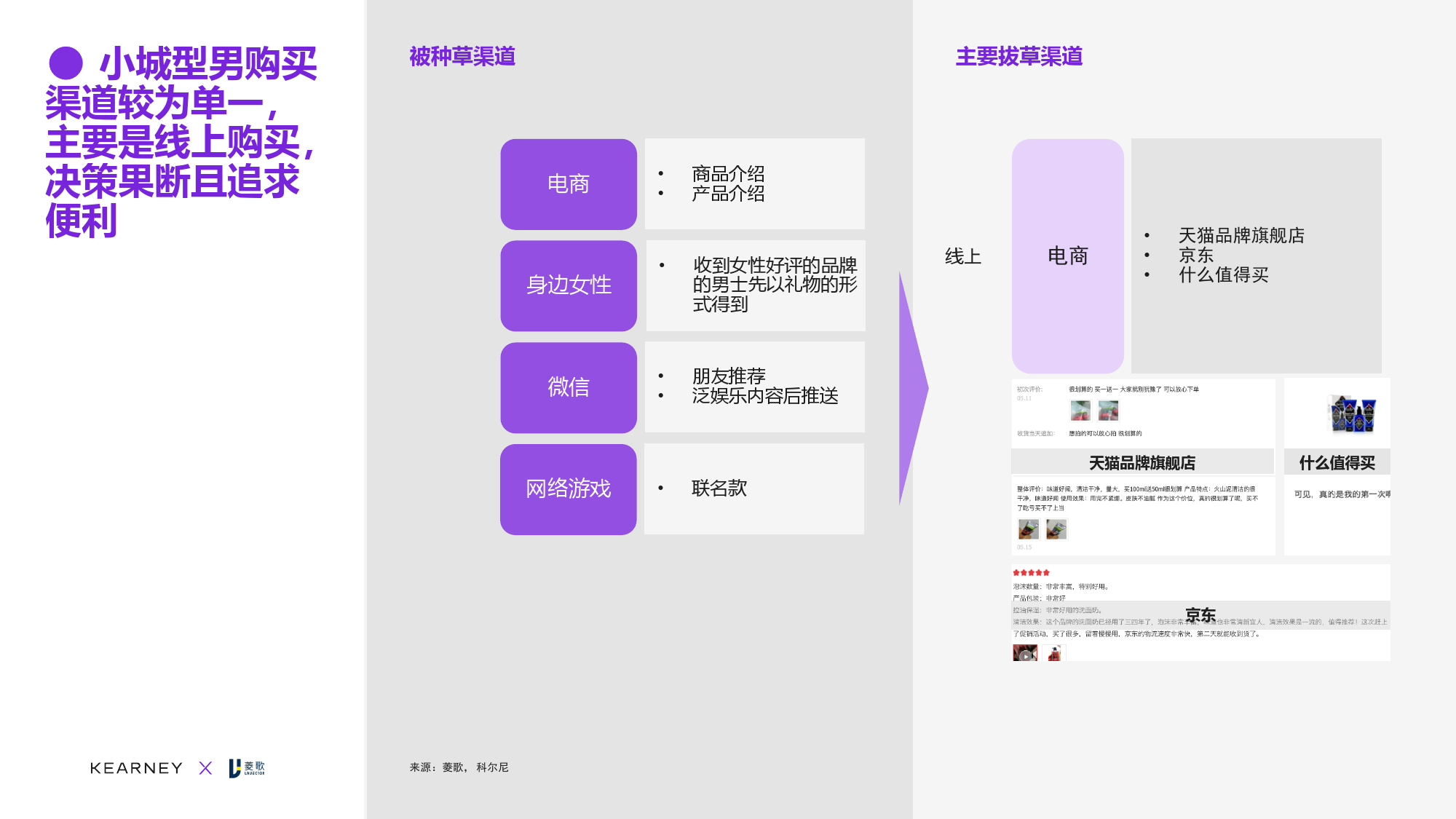Select the purple 电商 channel box

click(569, 184)
